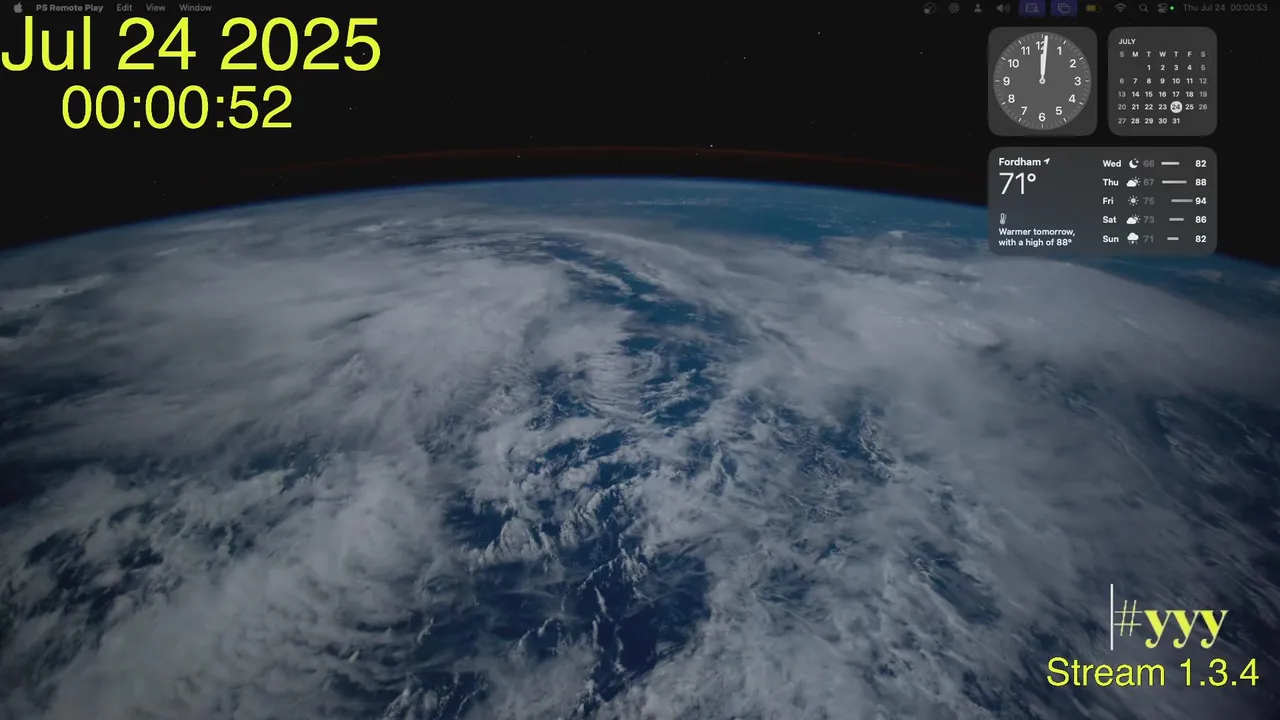Click the thermometer icon in weather widget

pyautogui.click(x=1003, y=218)
